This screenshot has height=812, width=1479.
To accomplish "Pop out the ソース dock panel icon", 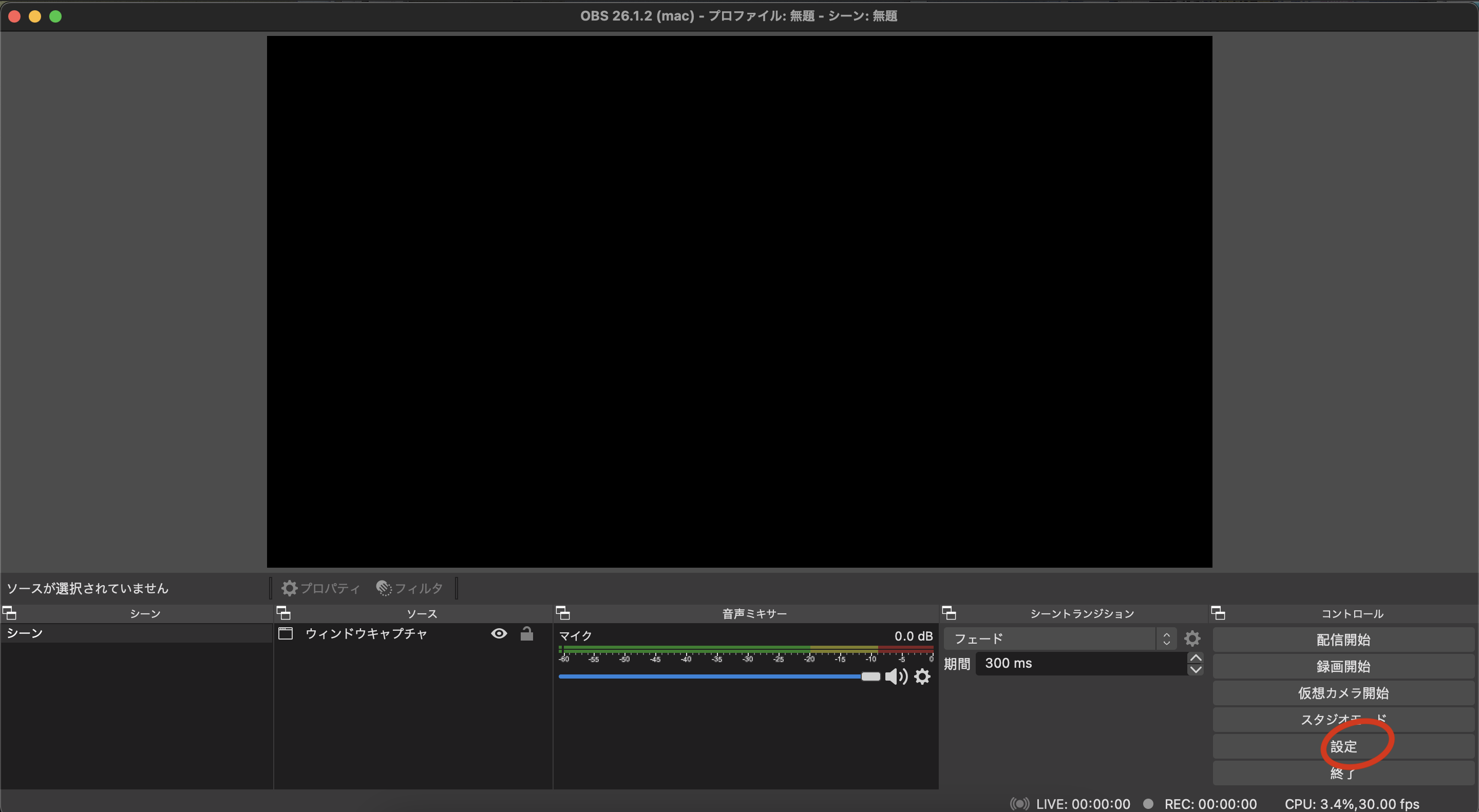I will pyautogui.click(x=283, y=613).
